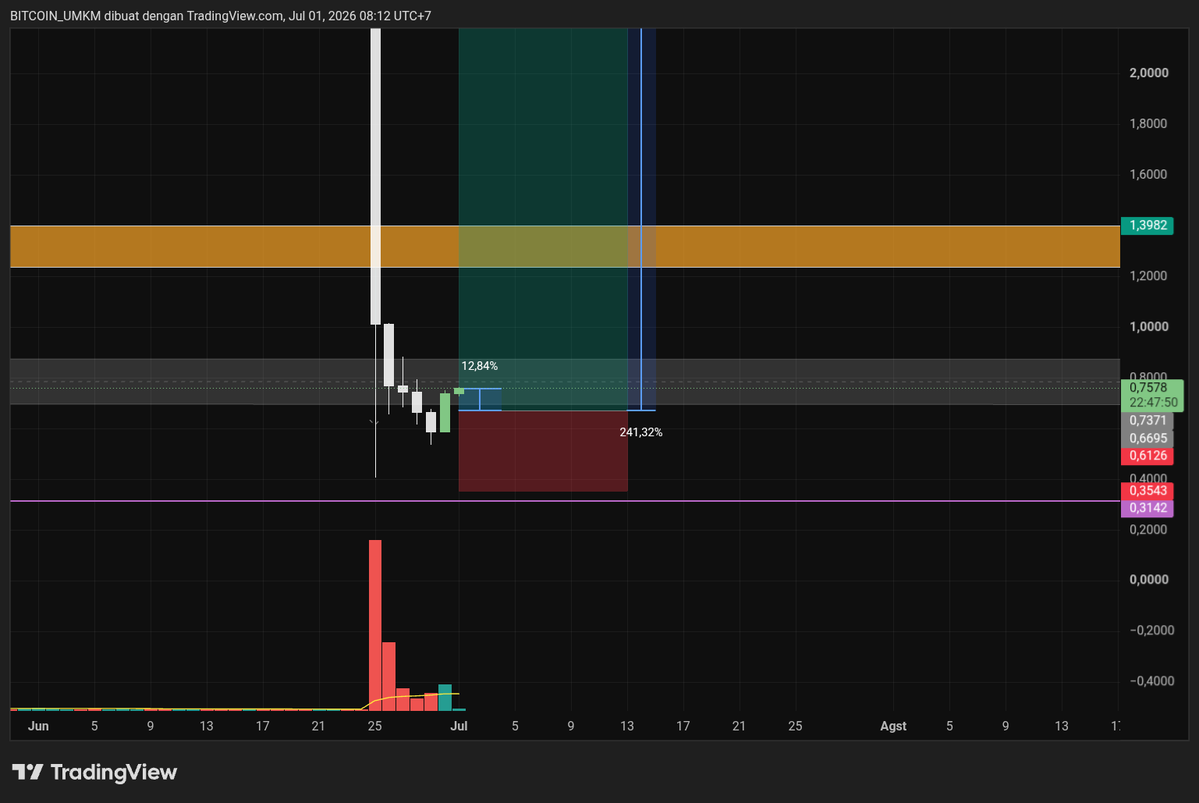1199x803 pixels.
Task: Select the dark red stop-loss zone
Action: pyautogui.click(x=543, y=451)
